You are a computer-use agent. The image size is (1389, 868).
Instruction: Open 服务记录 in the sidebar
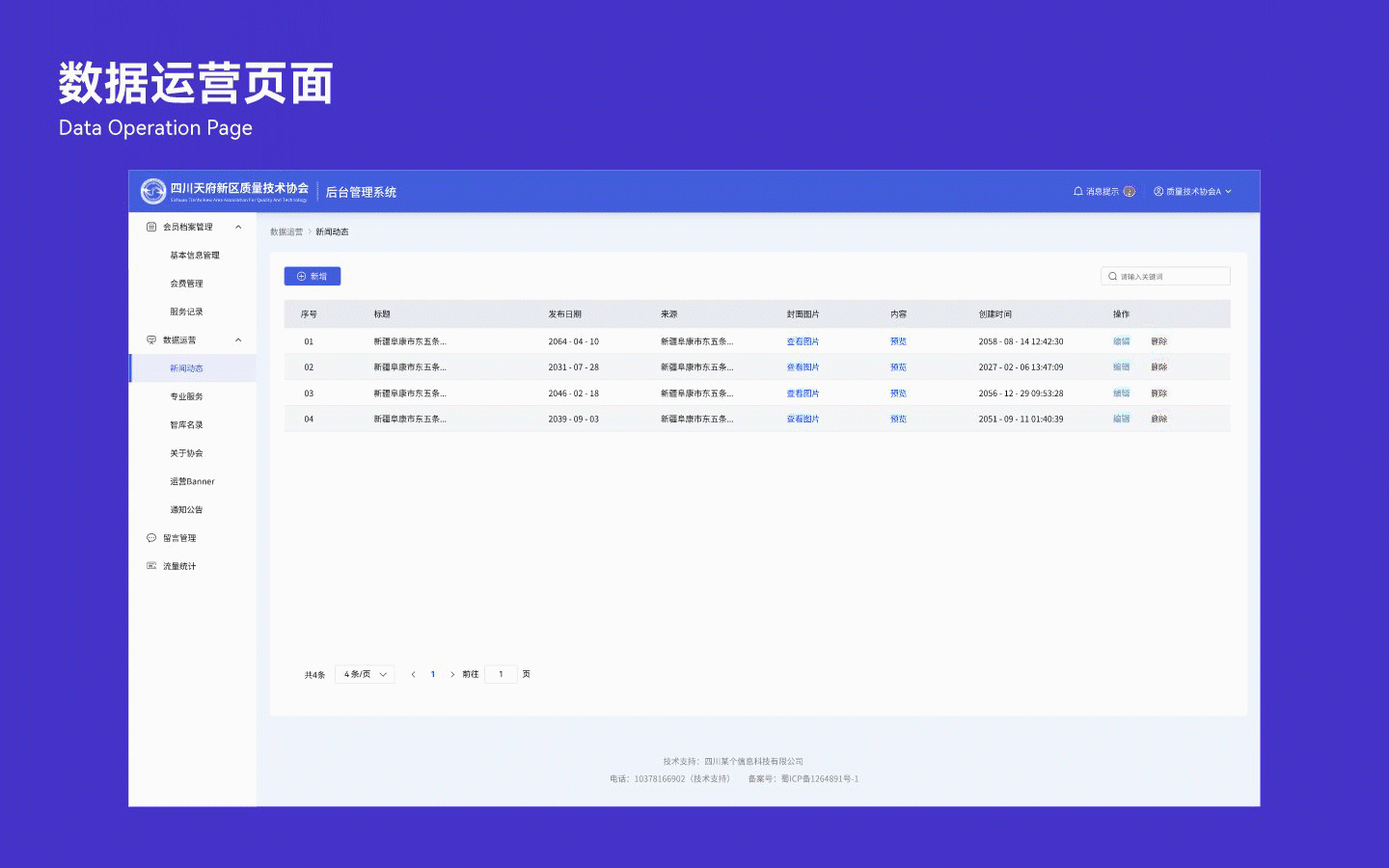187,312
